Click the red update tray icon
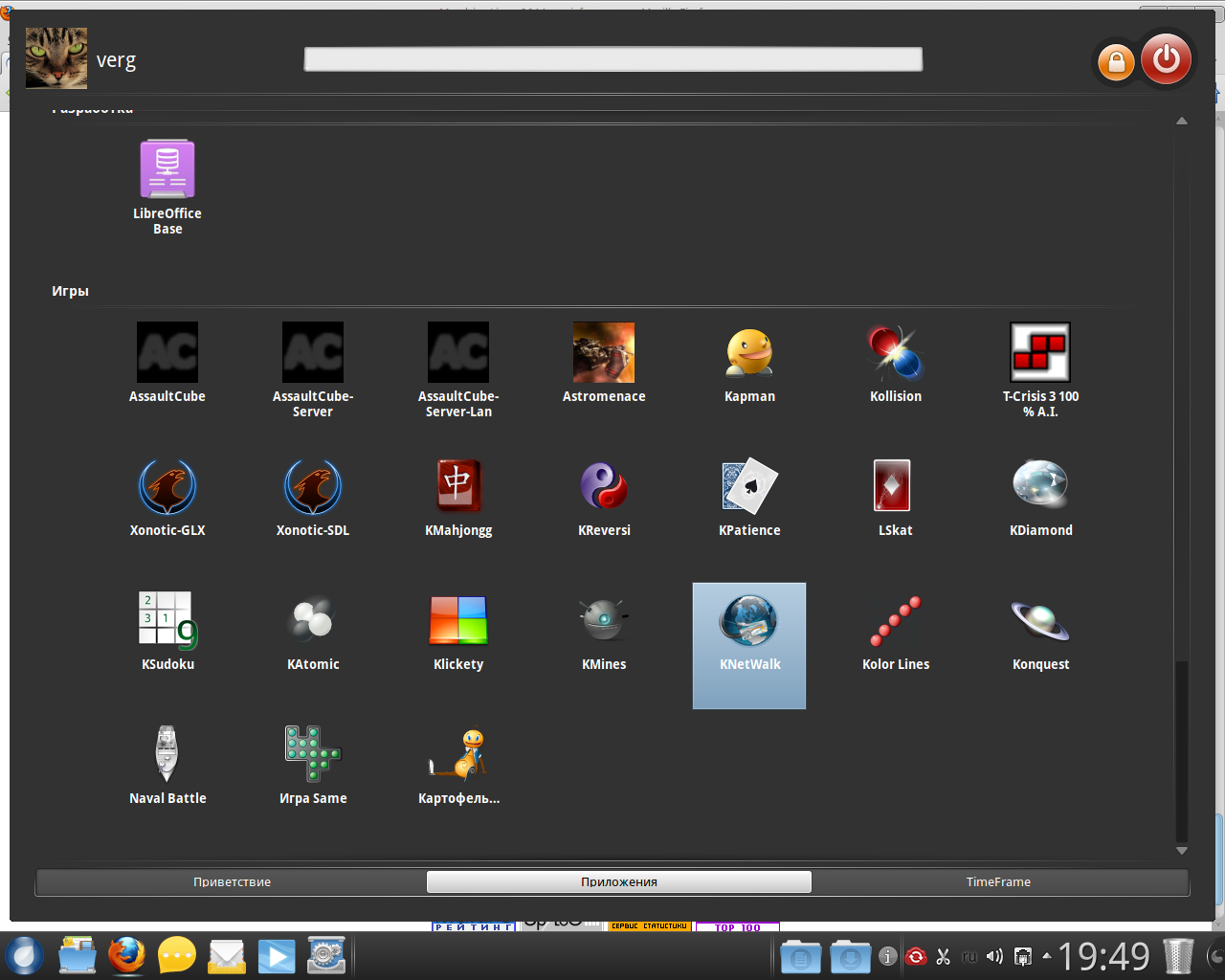The height and width of the screenshot is (980, 1225). point(917,956)
